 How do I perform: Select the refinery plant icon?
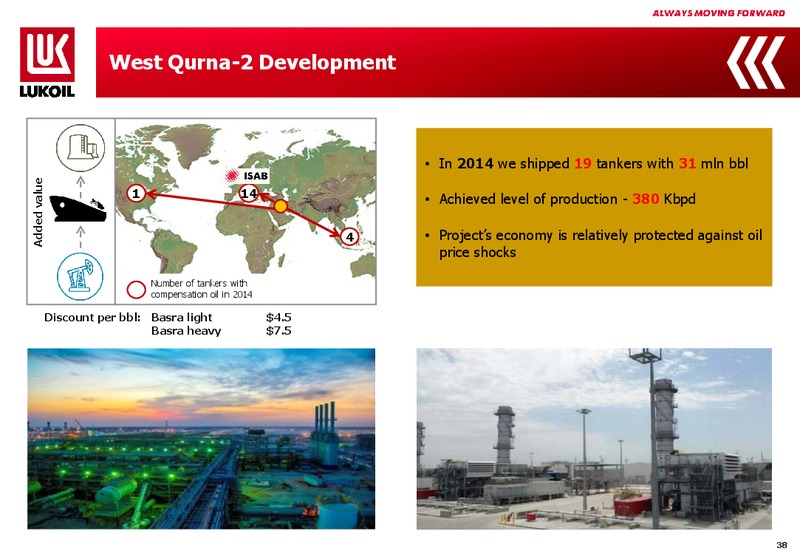click(x=81, y=147)
